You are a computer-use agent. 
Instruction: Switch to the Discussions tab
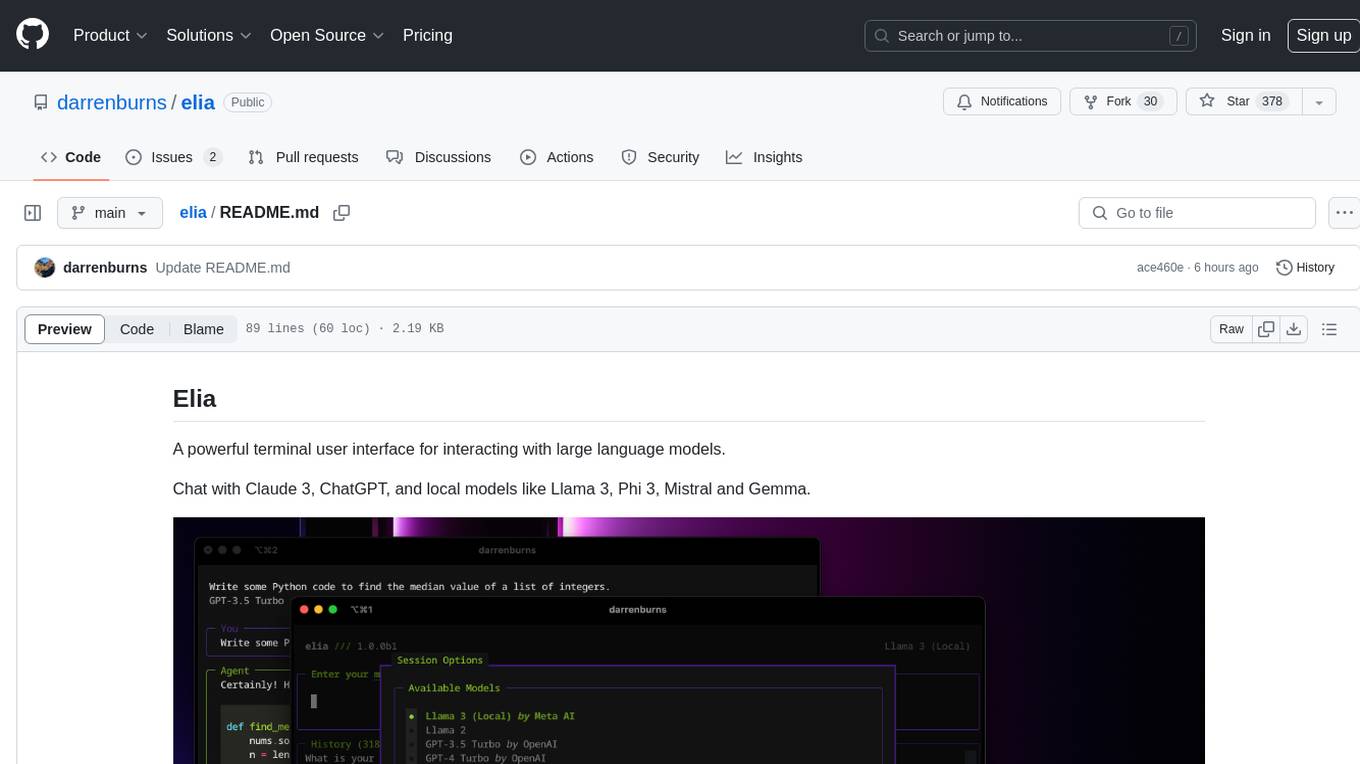pyautogui.click(x=439, y=157)
